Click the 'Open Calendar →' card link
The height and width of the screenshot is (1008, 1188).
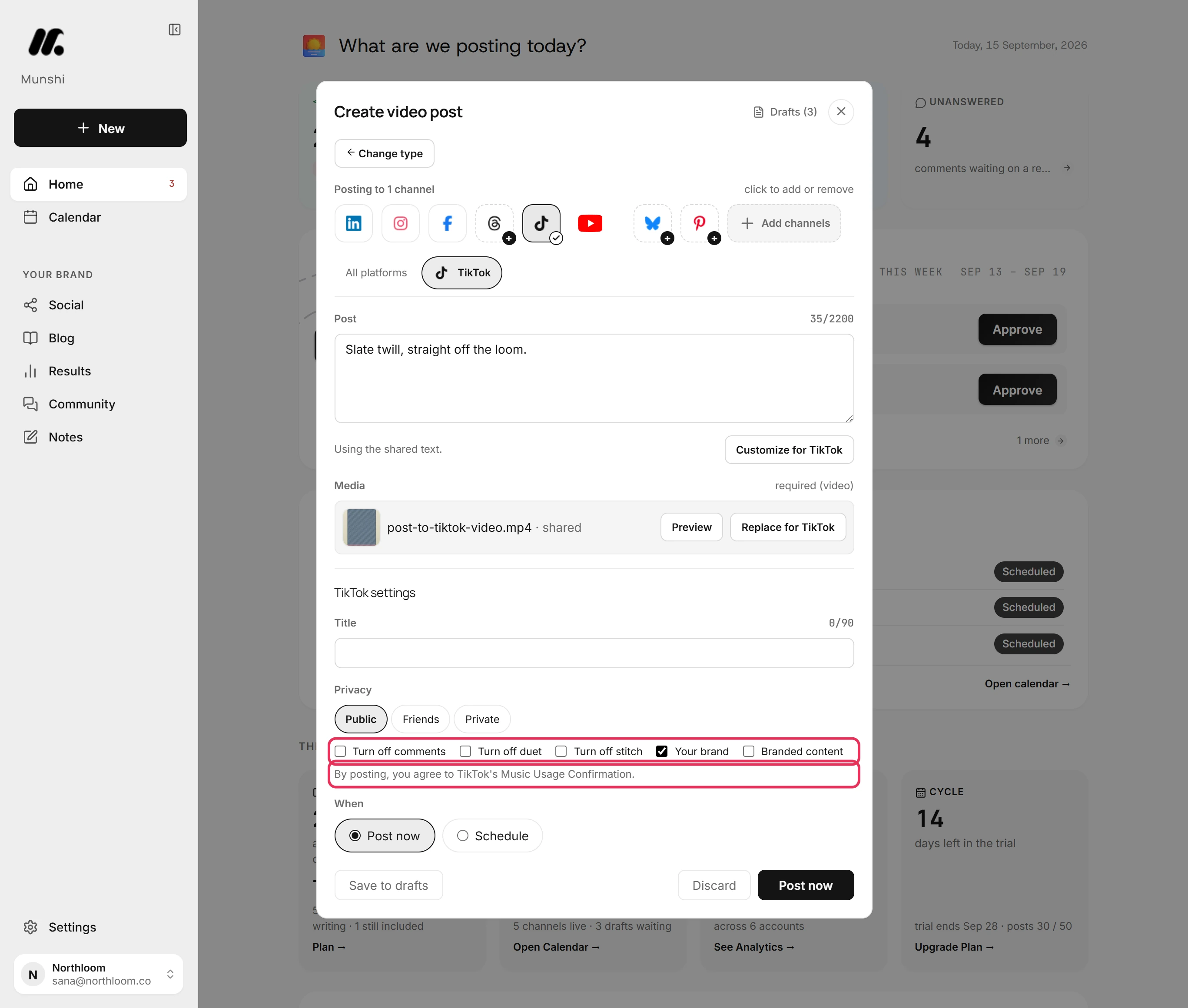(557, 947)
